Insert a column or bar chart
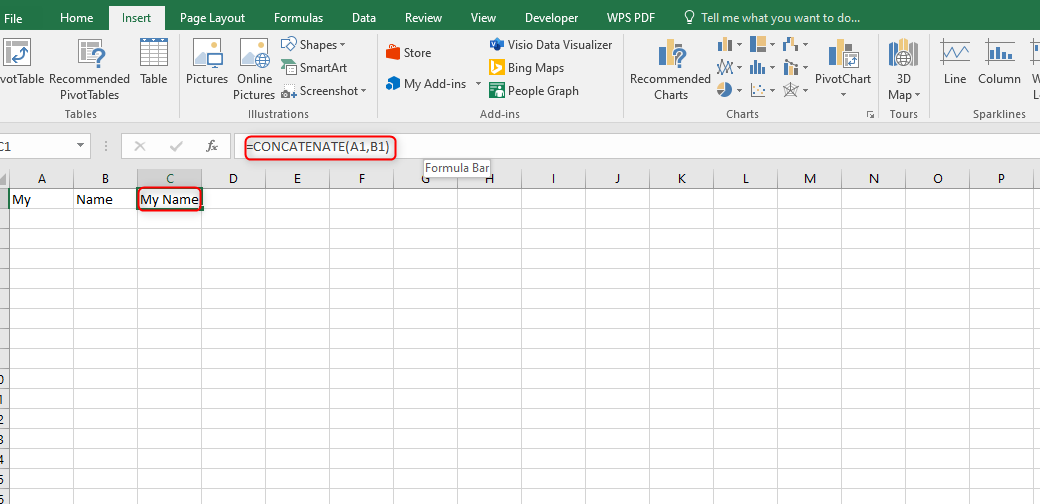The image size is (1040, 504). click(x=725, y=45)
